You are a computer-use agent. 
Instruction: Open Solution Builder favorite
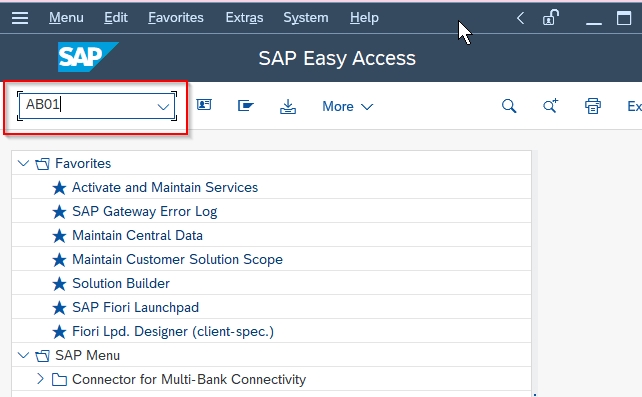coord(121,283)
